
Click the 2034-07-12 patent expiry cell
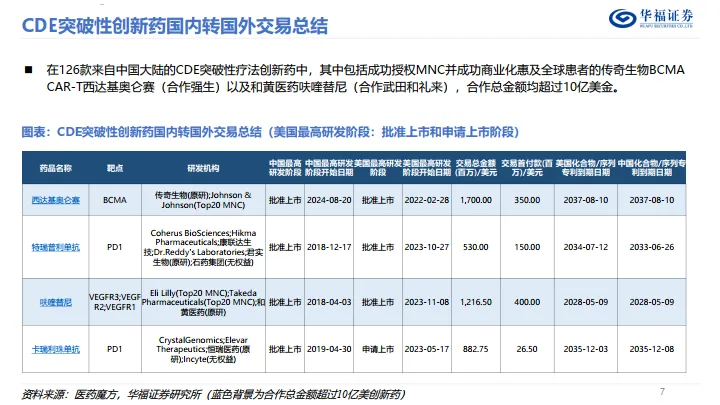click(x=586, y=247)
